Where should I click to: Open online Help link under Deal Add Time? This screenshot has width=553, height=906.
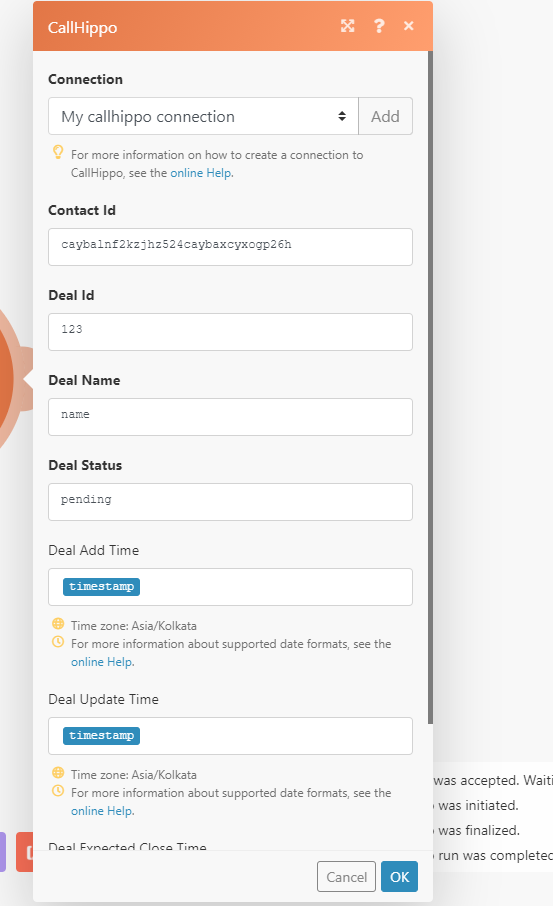click(x=102, y=662)
